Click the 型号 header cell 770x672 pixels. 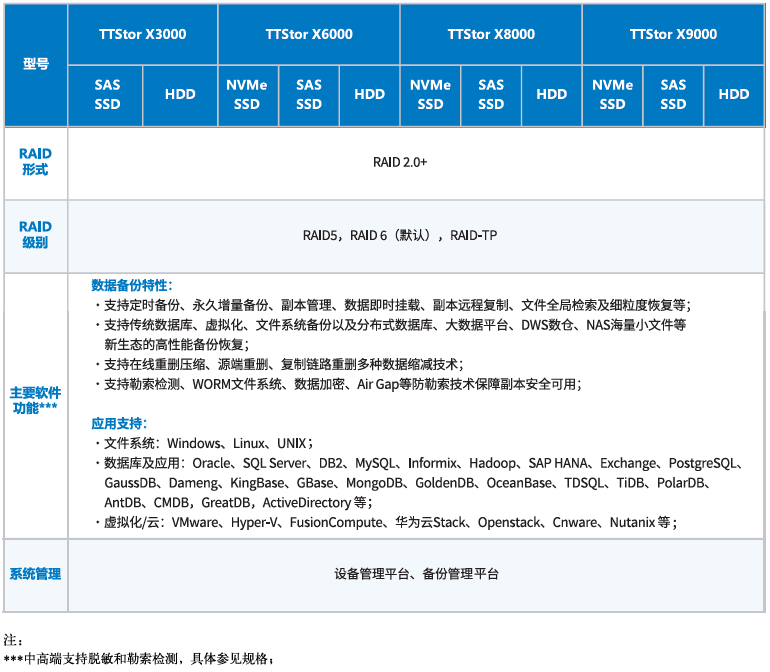pos(36,65)
